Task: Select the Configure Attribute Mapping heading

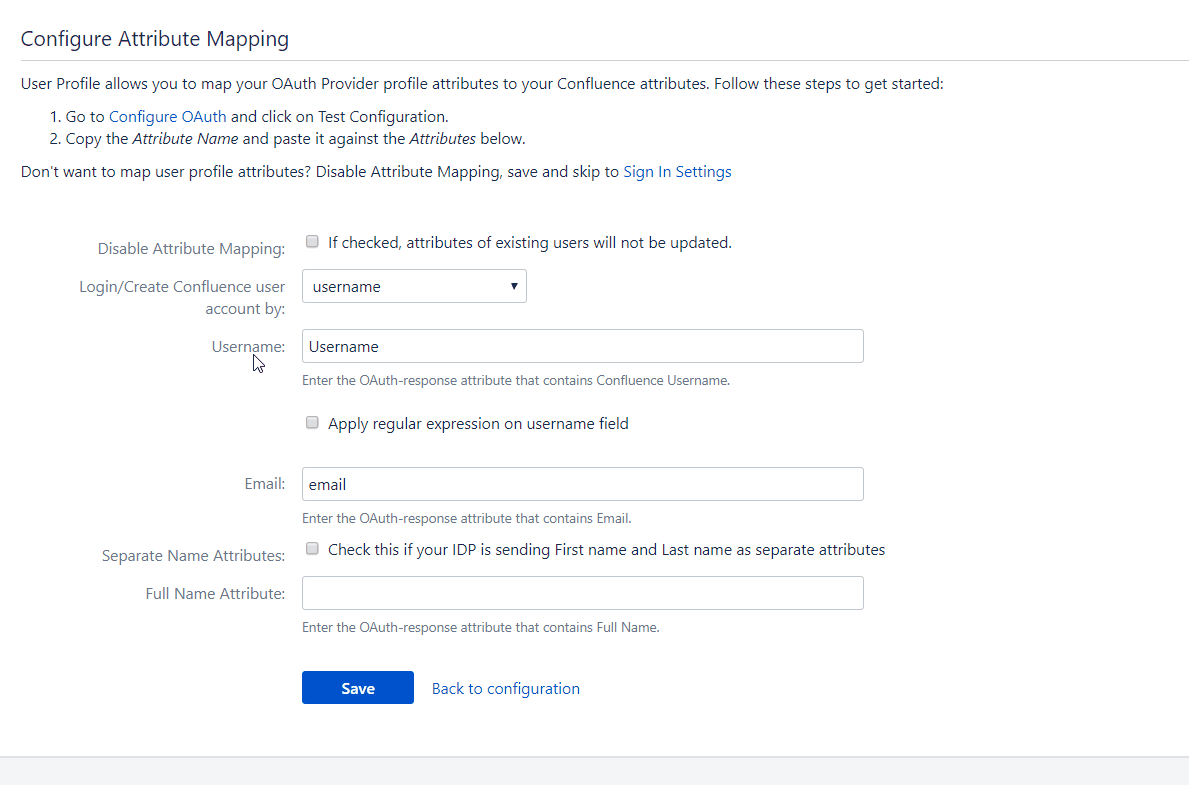Action: (x=155, y=39)
